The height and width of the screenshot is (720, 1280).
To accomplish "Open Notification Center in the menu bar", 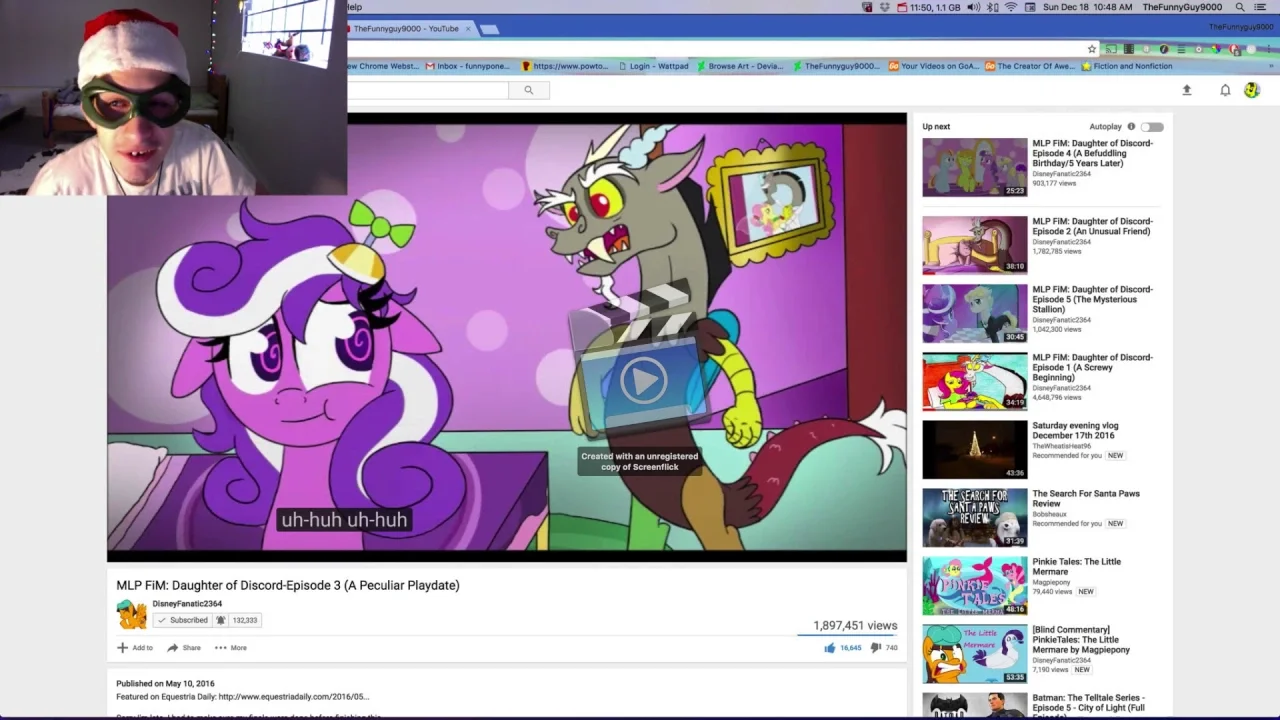I will pos(1262,7).
